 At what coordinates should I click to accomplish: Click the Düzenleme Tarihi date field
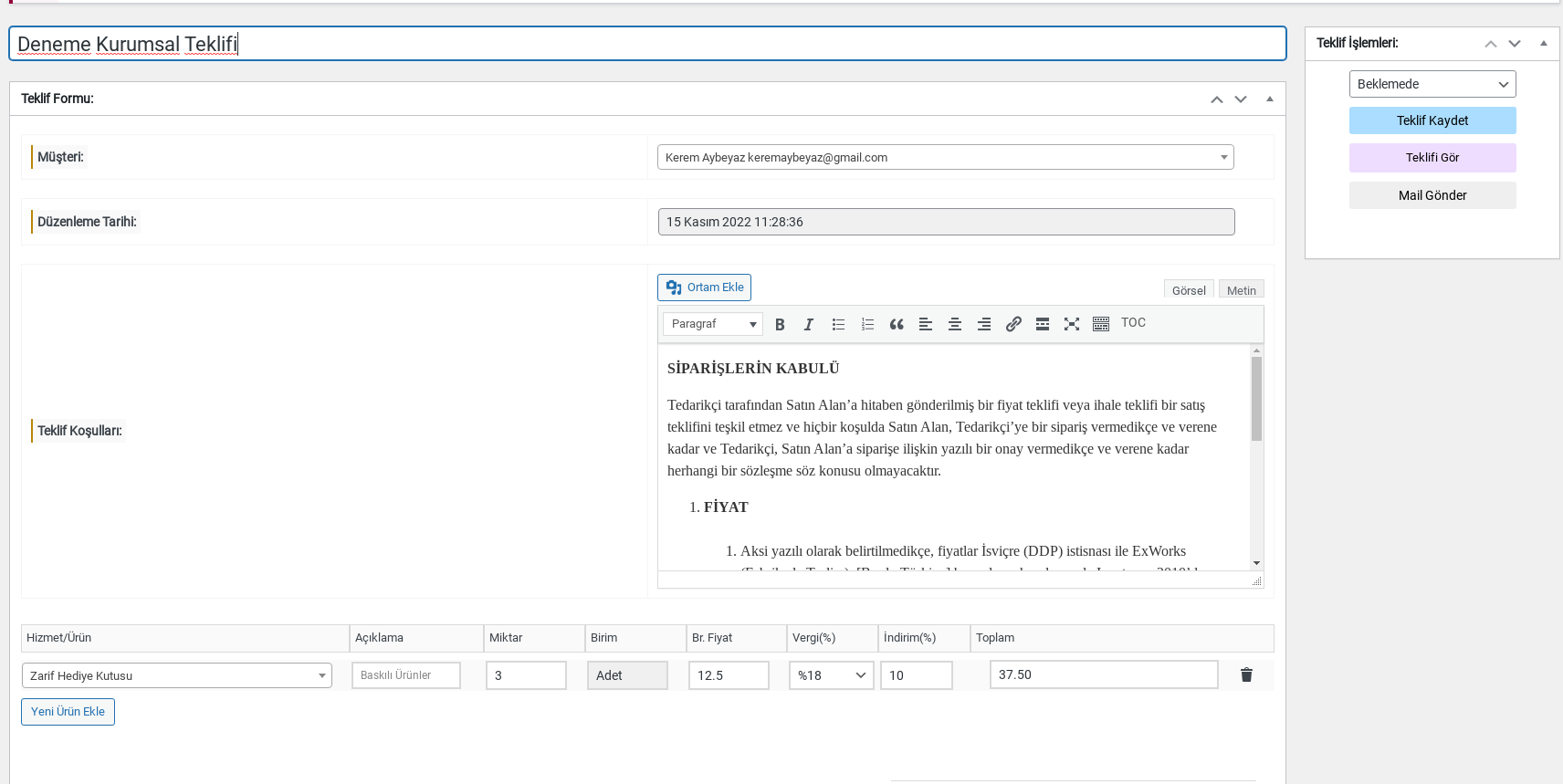pyautogui.click(x=946, y=222)
